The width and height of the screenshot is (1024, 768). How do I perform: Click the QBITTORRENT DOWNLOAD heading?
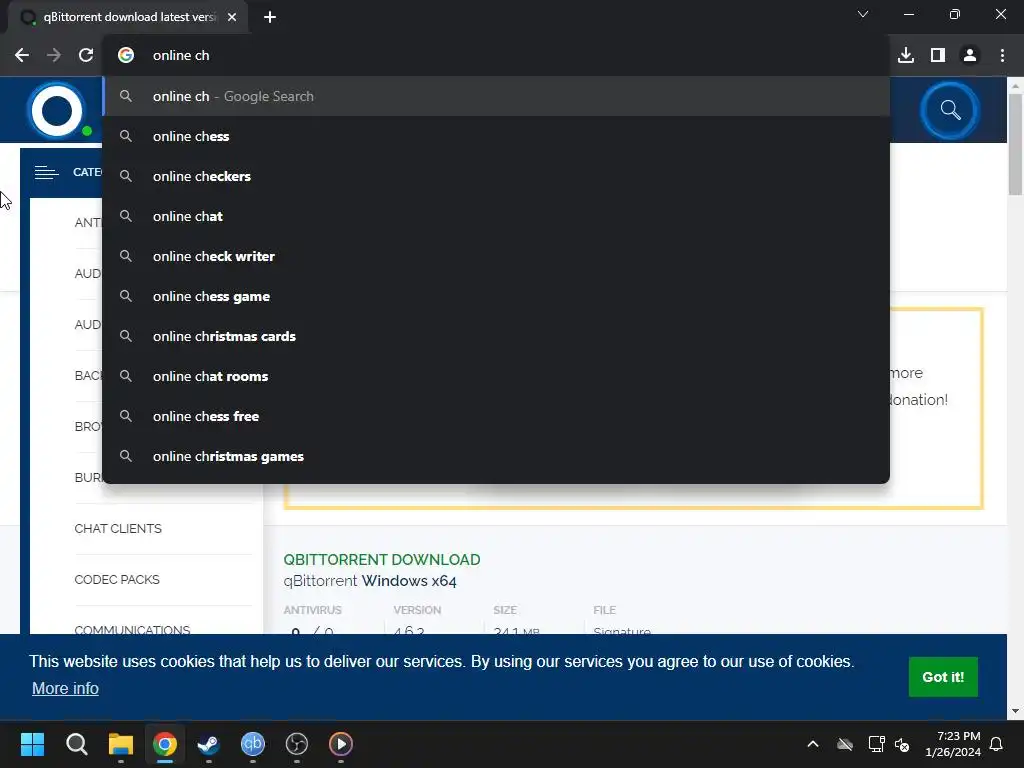[x=381, y=560]
